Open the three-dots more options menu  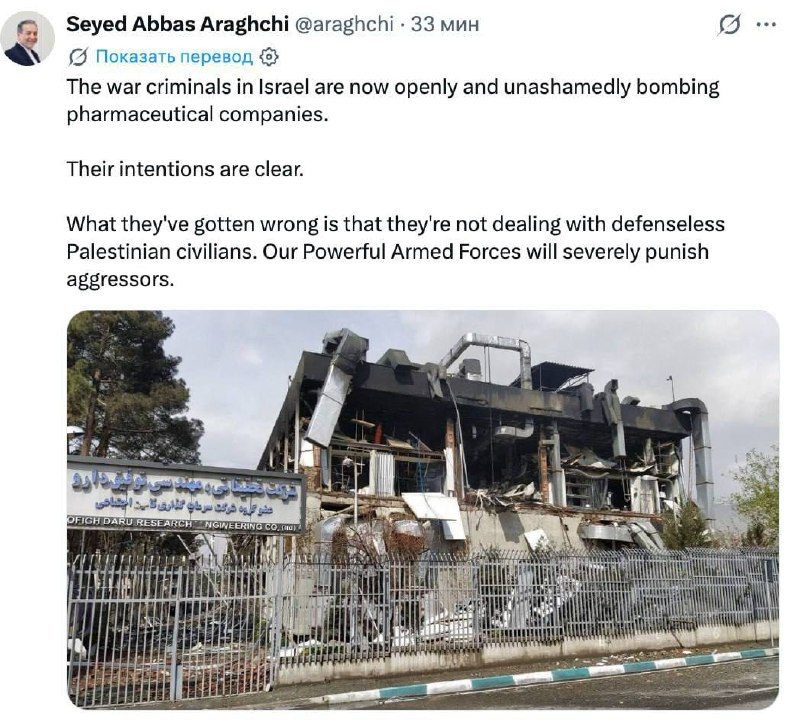[x=766, y=24]
